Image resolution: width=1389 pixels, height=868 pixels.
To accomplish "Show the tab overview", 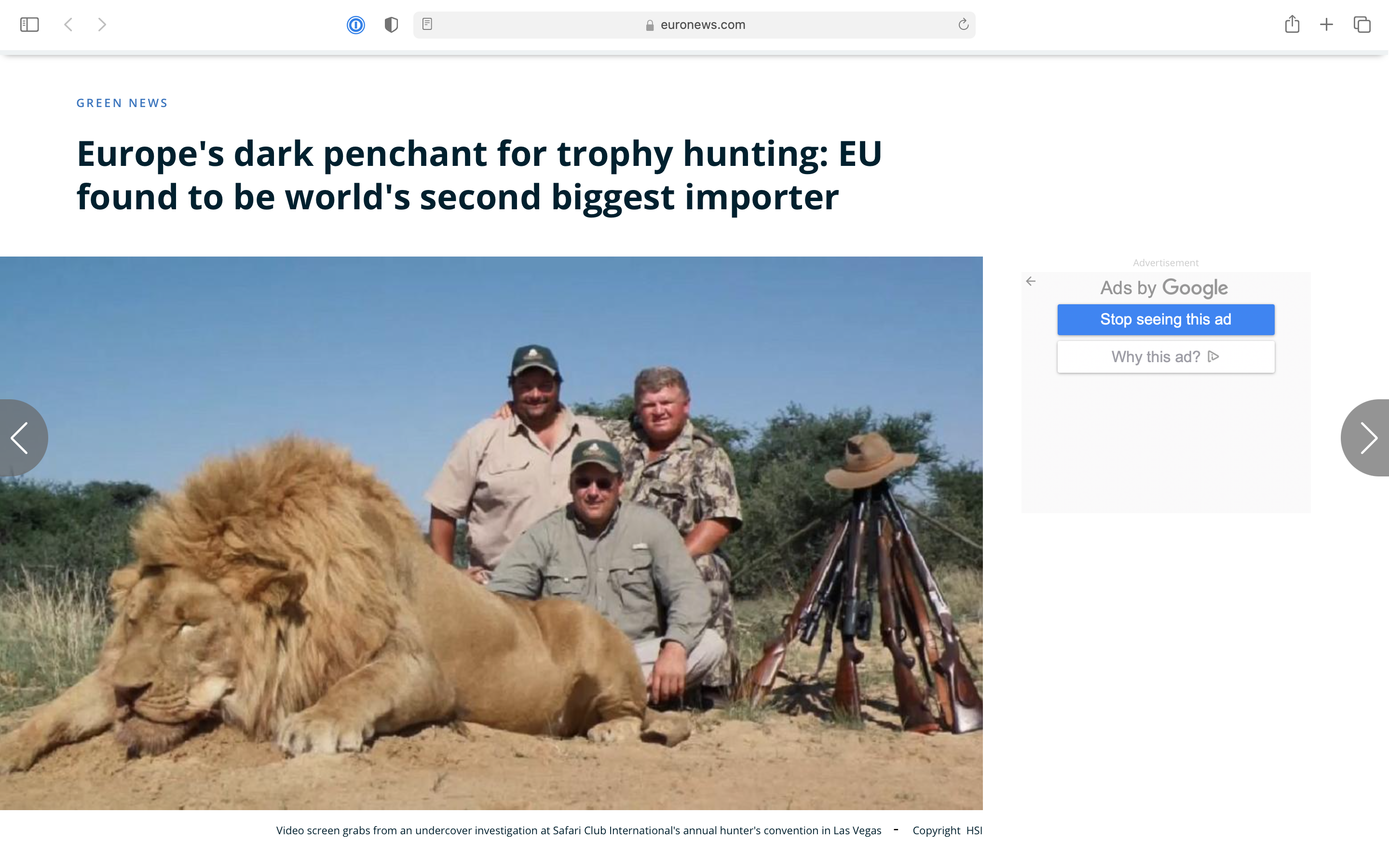I will pyautogui.click(x=1362, y=25).
